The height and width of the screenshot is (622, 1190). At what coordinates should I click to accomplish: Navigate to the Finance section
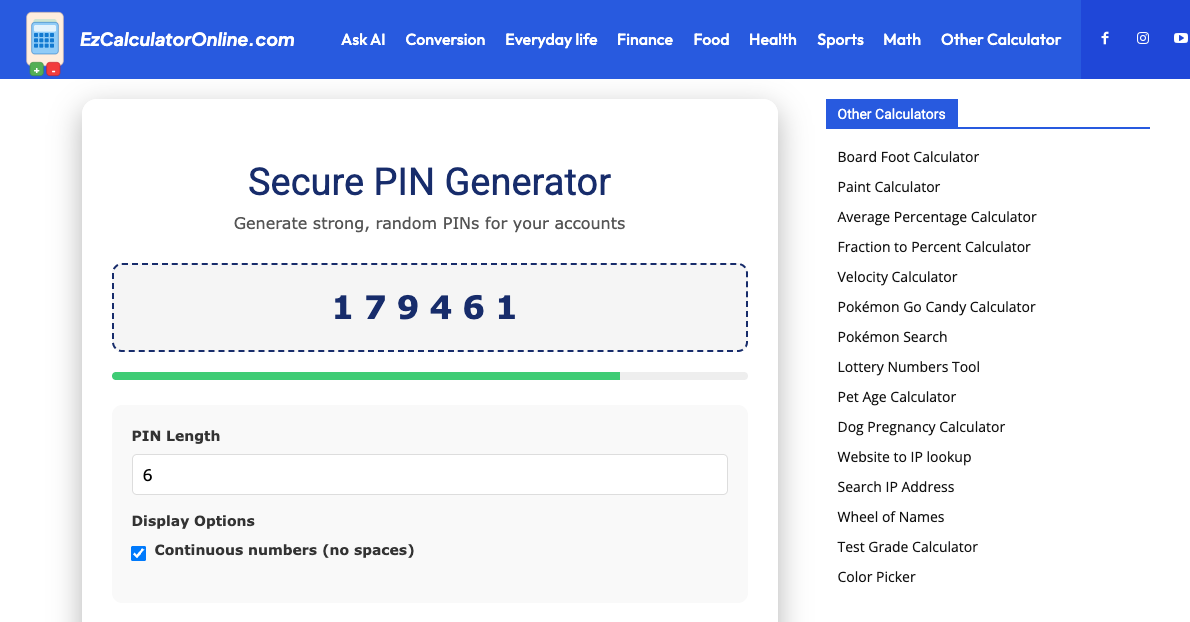click(645, 39)
